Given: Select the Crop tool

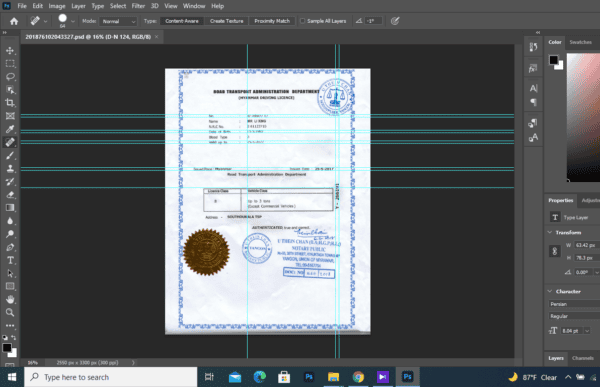Looking at the screenshot, I should (10, 103).
